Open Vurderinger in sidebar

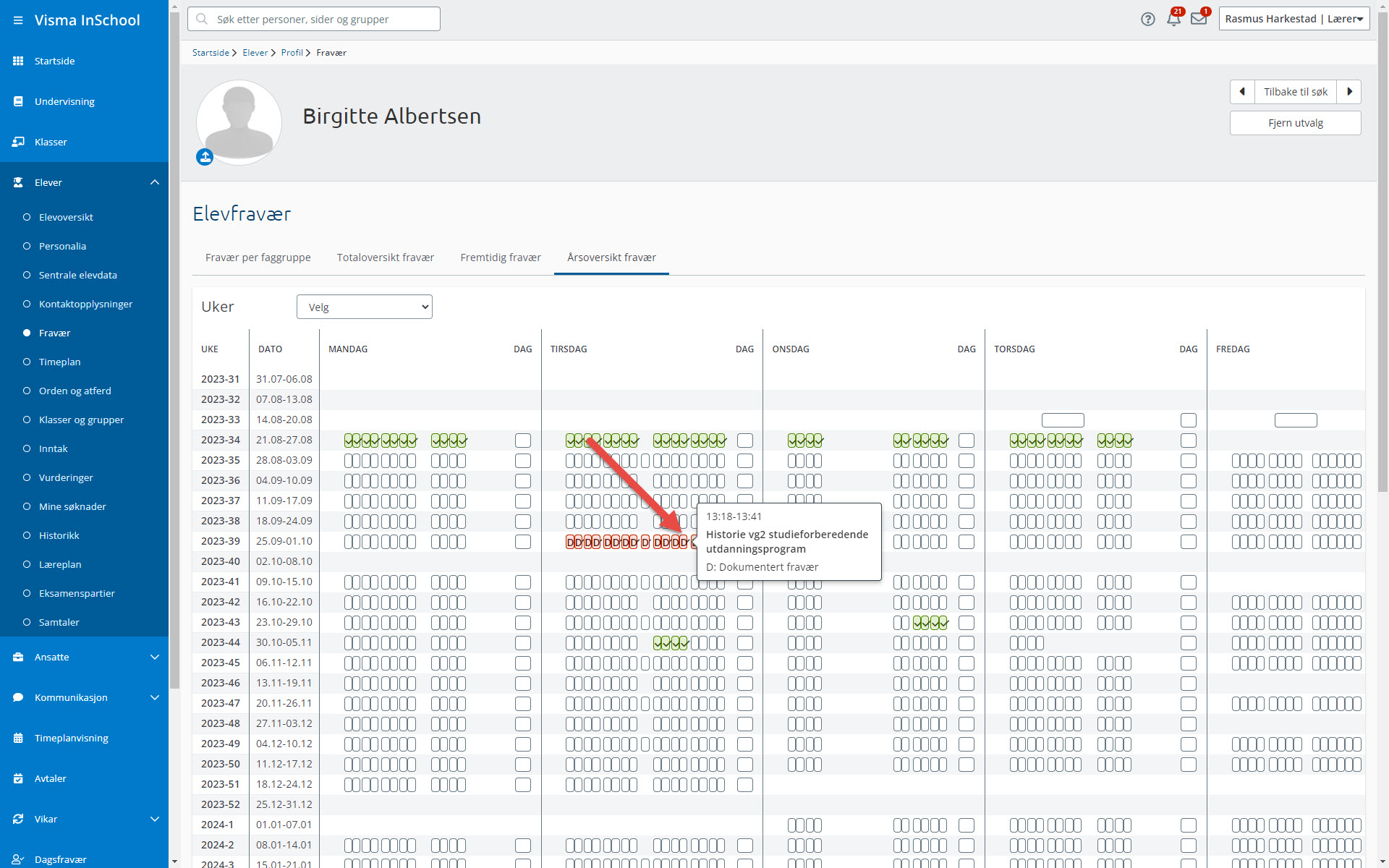click(66, 477)
